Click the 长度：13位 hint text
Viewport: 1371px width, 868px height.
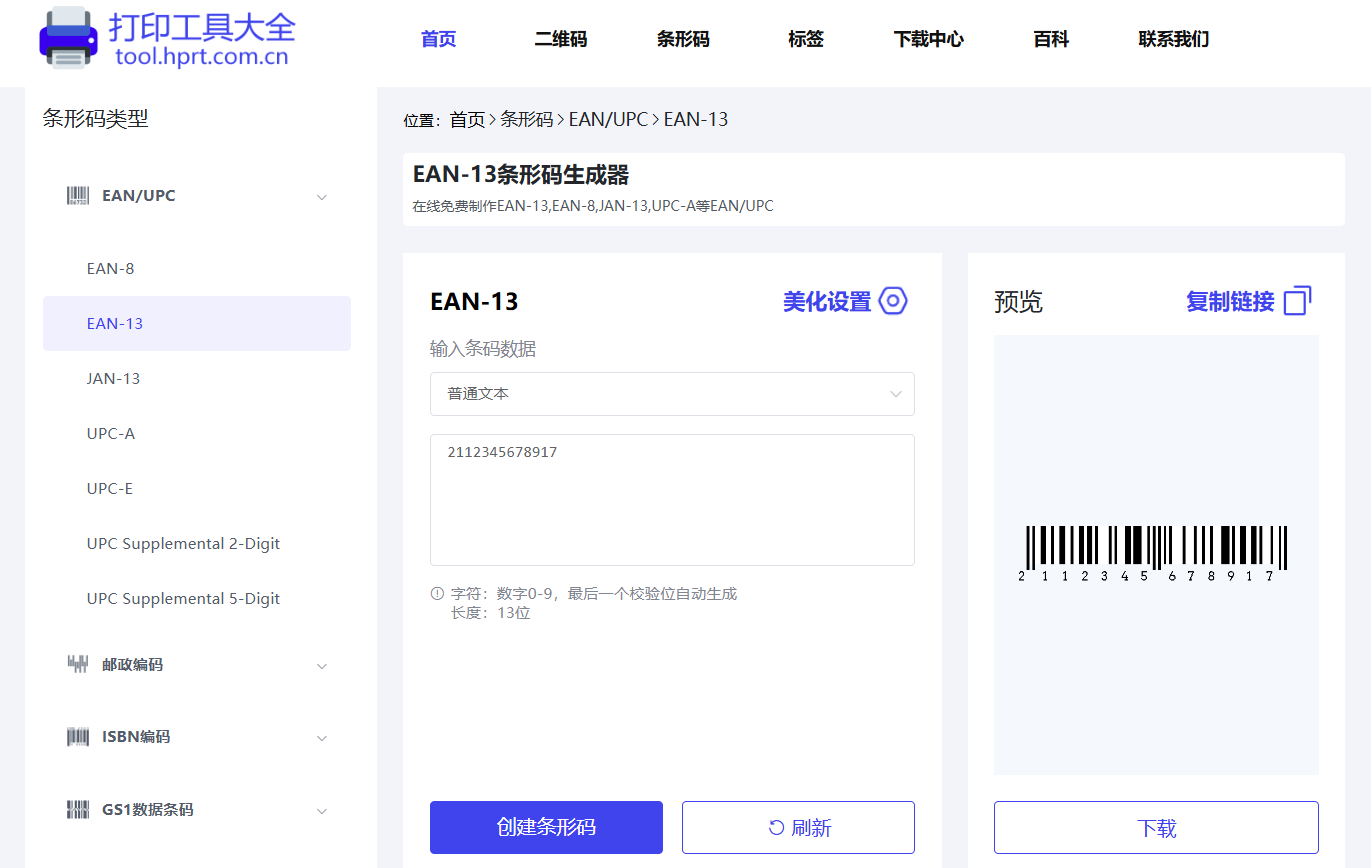pos(490,613)
